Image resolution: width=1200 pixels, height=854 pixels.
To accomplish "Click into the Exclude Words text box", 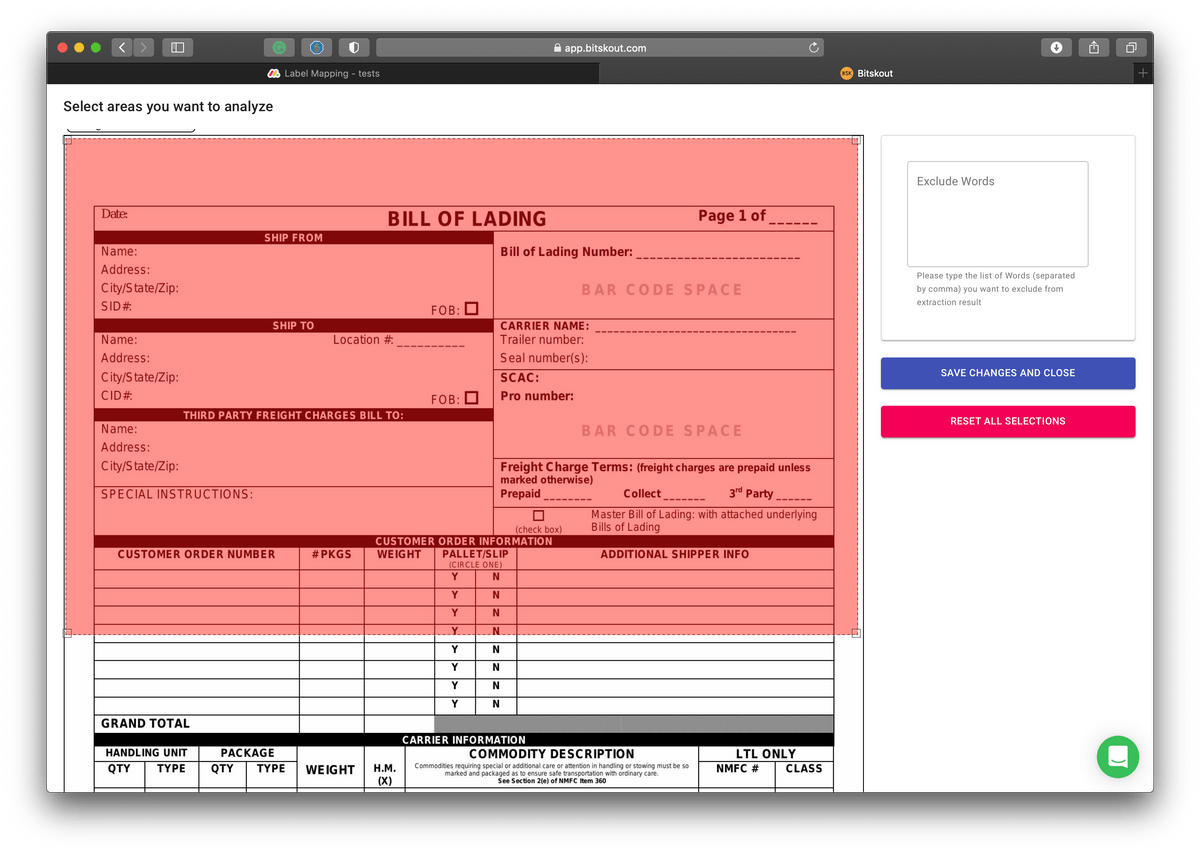I will tap(997, 214).
